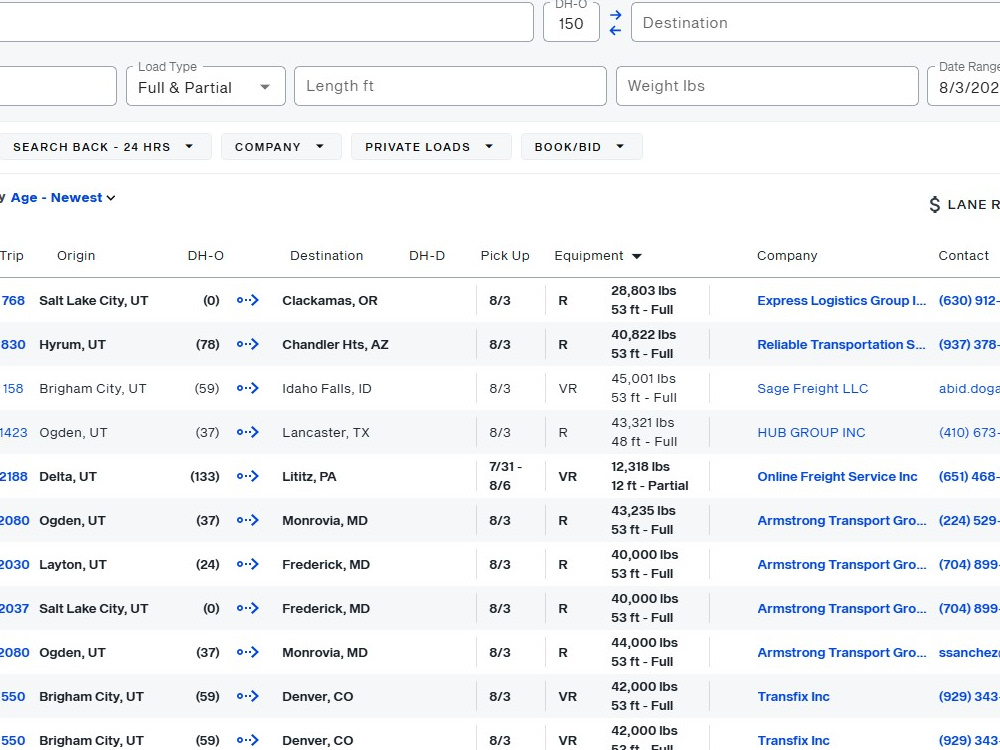This screenshot has height=750, width=1000.
Task: Click trip distance 768 link
Action: point(13,300)
